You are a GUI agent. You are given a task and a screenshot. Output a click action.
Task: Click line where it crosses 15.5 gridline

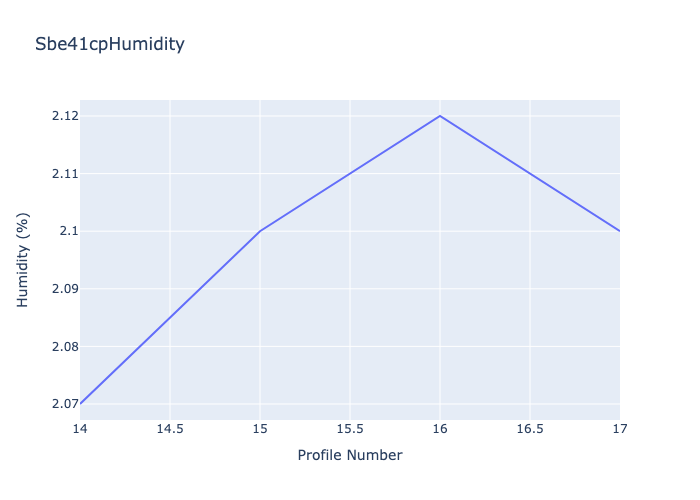tap(350, 174)
